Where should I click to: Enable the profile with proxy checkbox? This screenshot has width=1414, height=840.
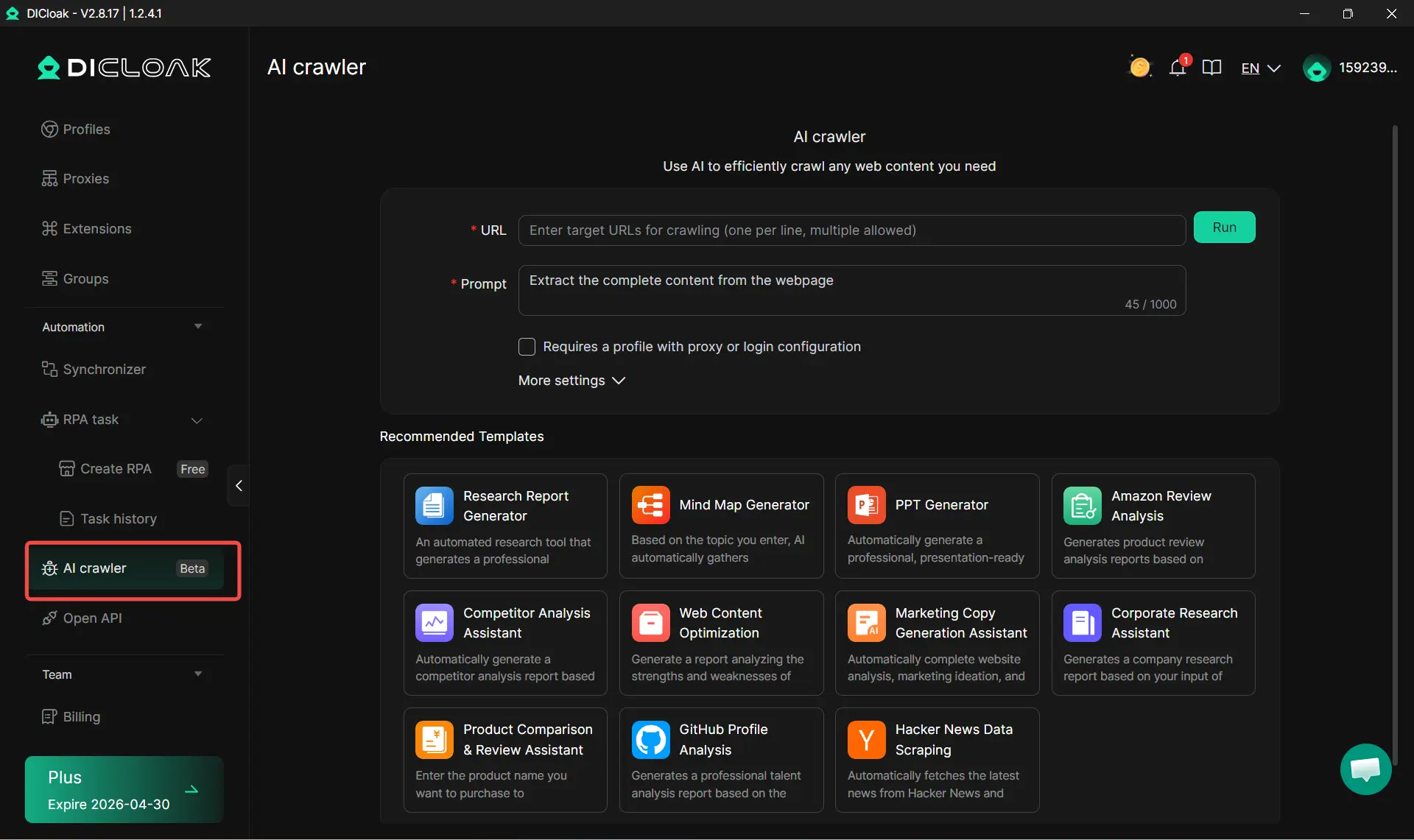point(527,347)
